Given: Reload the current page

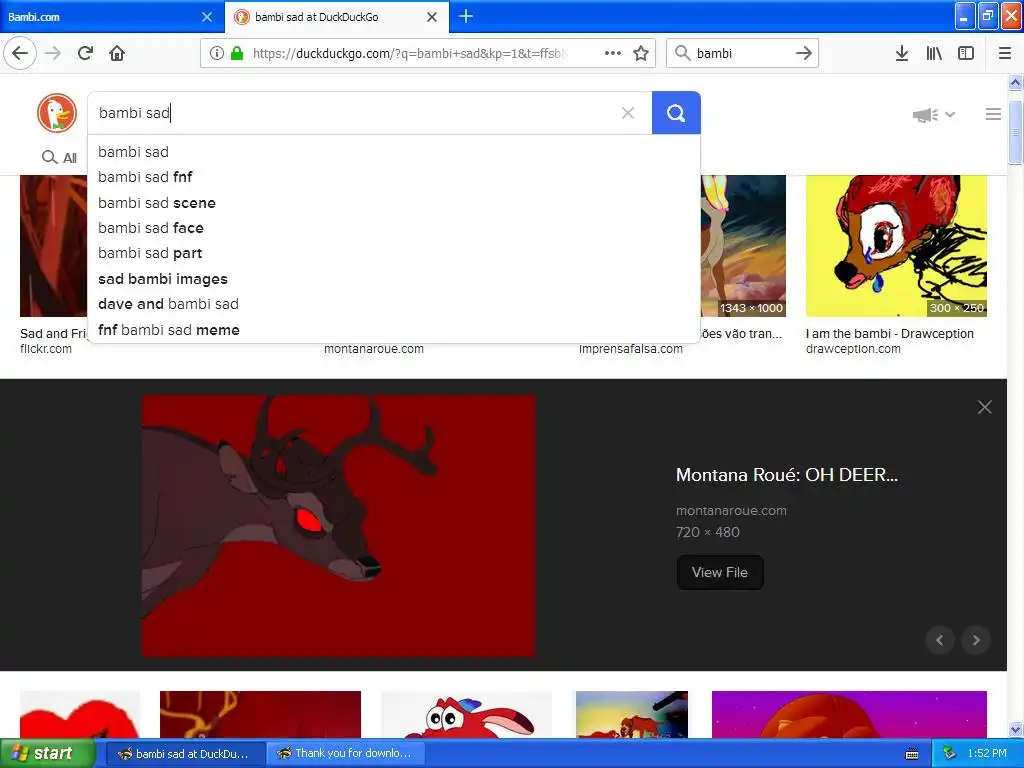Looking at the screenshot, I should (86, 53).
